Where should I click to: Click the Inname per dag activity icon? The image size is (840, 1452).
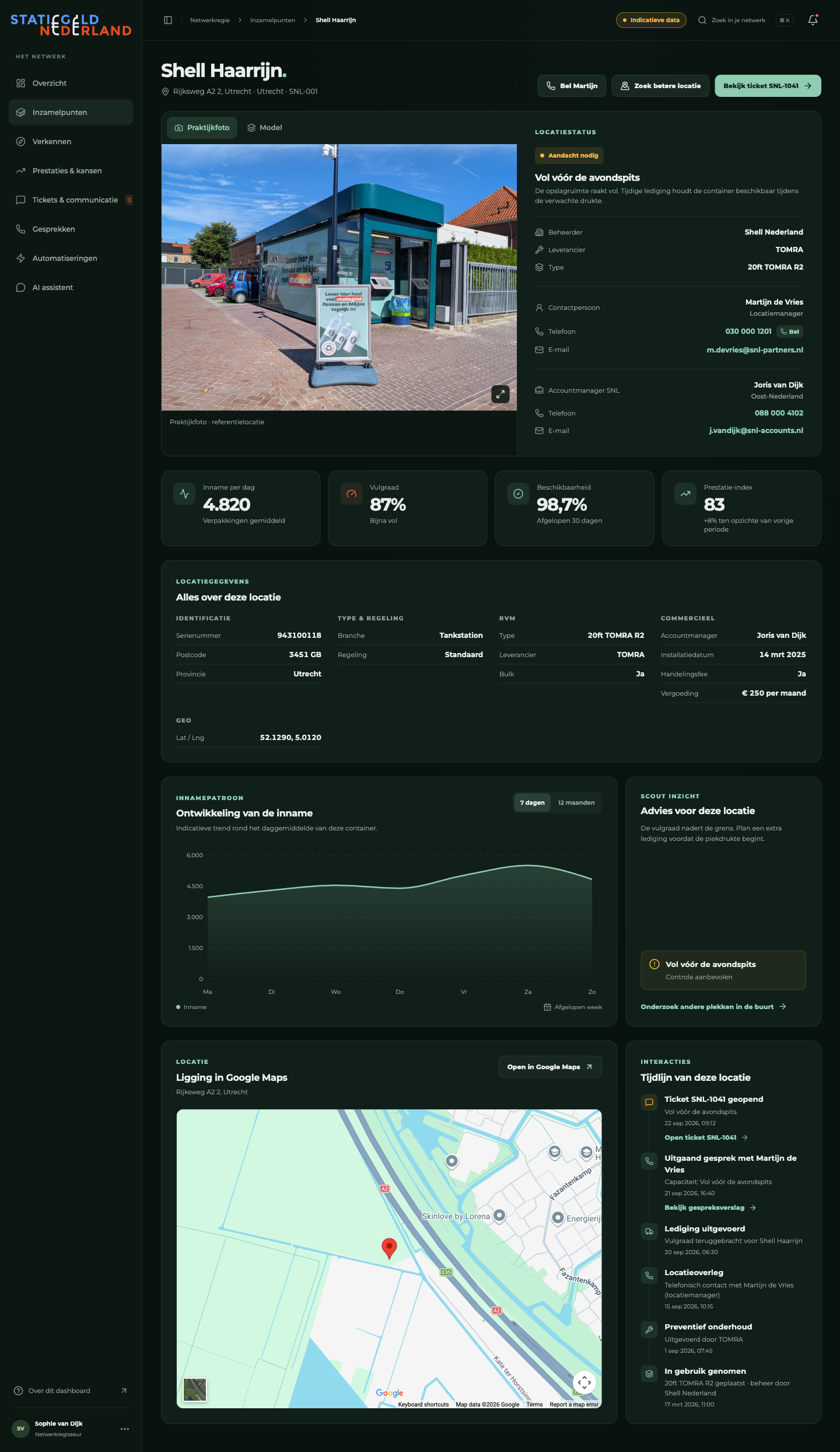[x=184, y=494]
